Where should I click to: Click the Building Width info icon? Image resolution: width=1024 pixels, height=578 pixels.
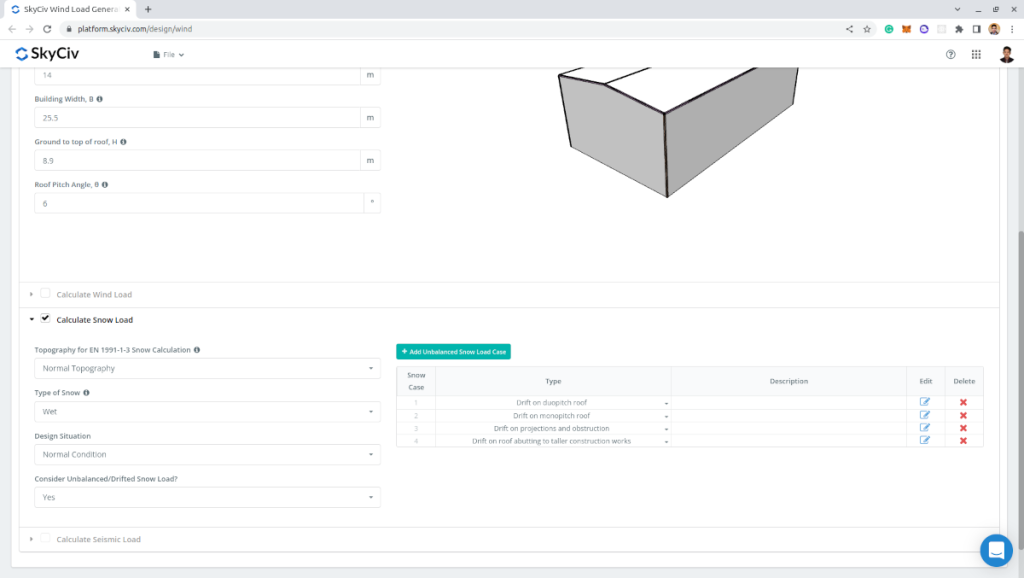point(100,99)
